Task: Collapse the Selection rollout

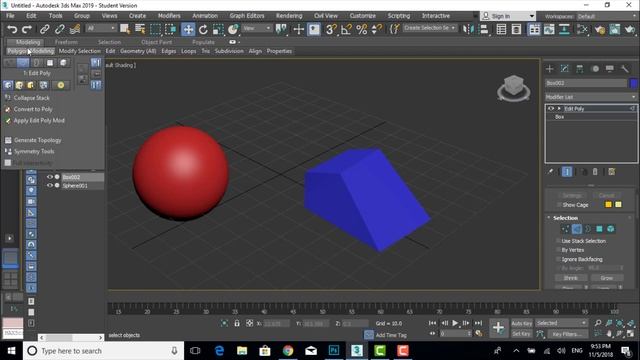Action: [565, 218]
